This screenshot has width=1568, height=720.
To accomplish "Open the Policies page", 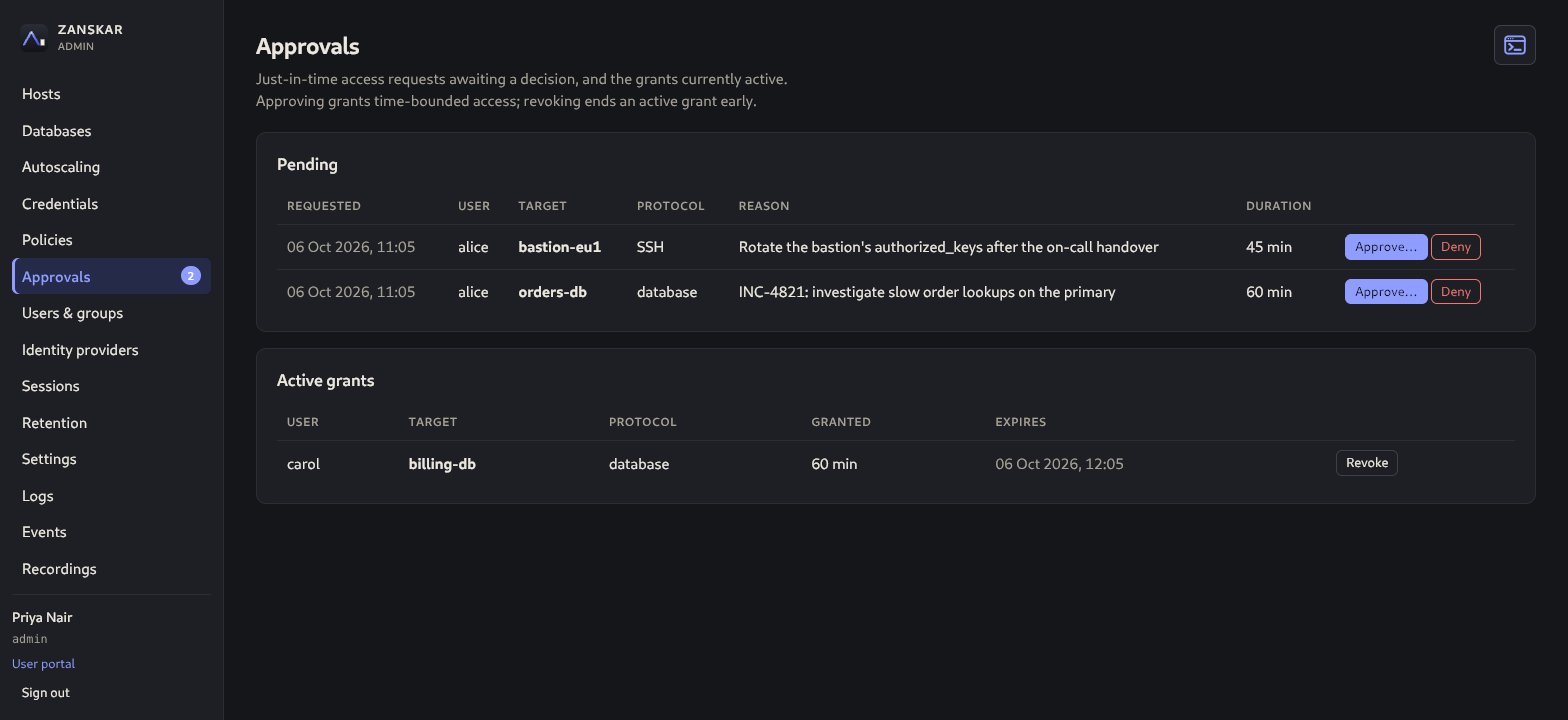I will coord(111,240).
